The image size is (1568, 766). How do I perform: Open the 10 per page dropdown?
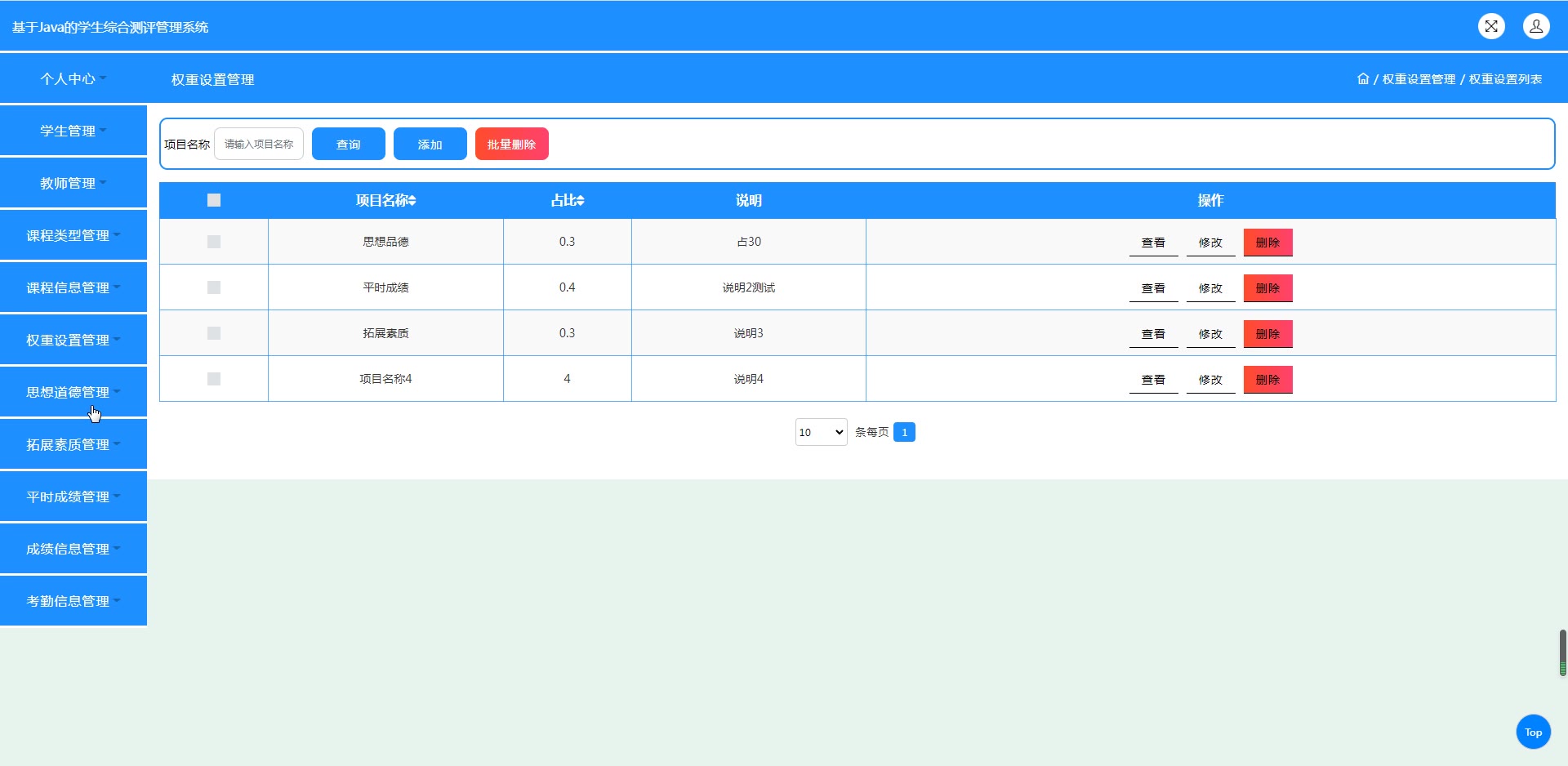(821, 432)
